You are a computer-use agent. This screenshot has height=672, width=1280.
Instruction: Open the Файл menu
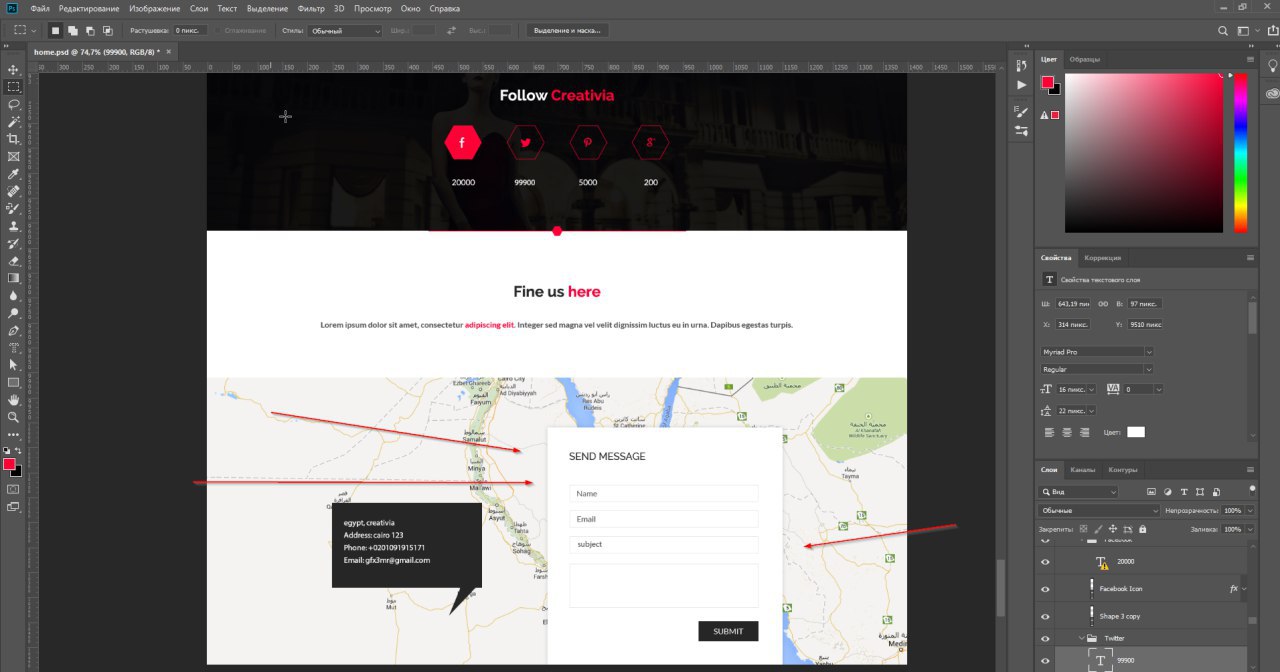pyautogui.click(x=40, y=8)
